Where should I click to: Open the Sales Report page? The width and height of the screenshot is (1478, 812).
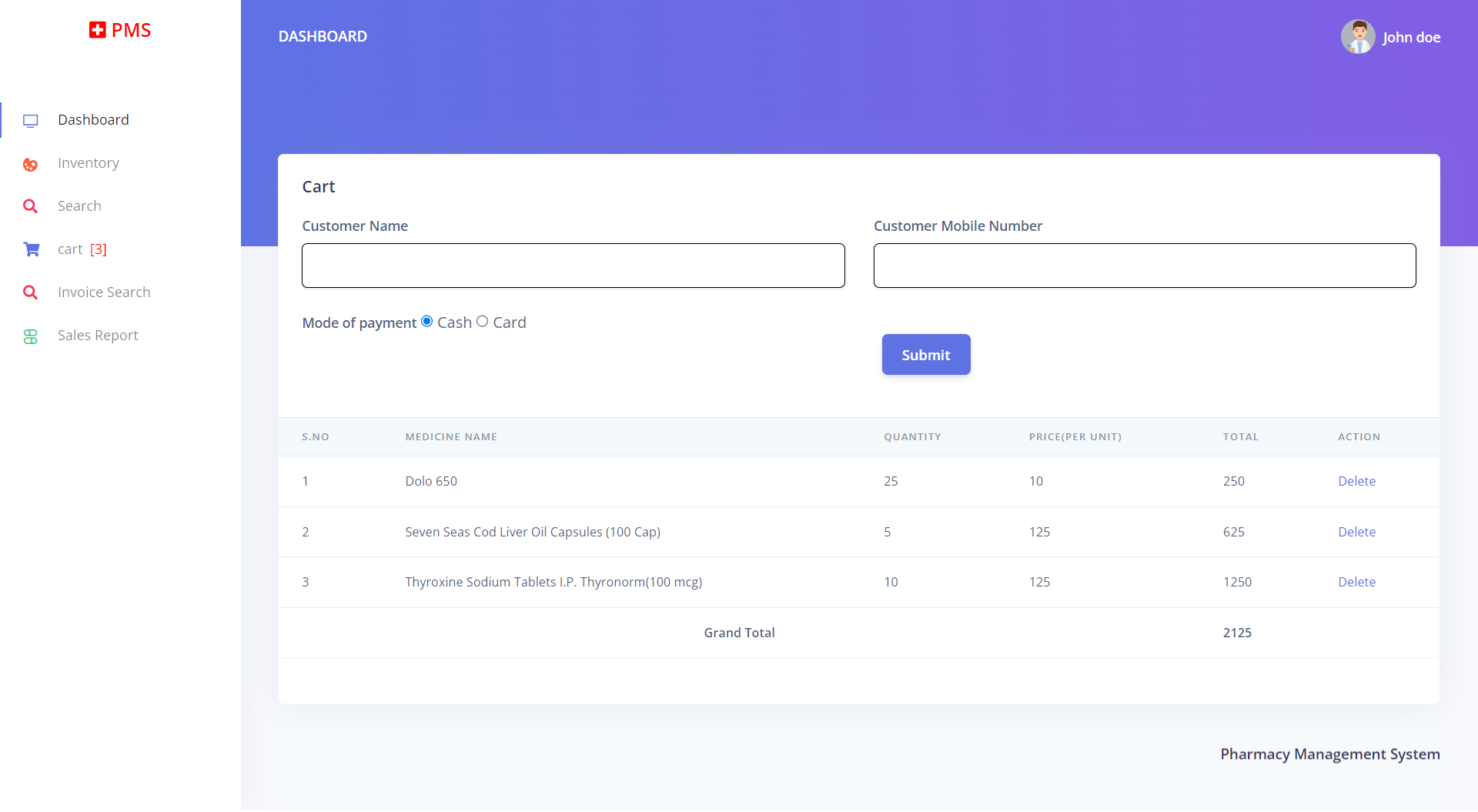click(x=98, y=336)
